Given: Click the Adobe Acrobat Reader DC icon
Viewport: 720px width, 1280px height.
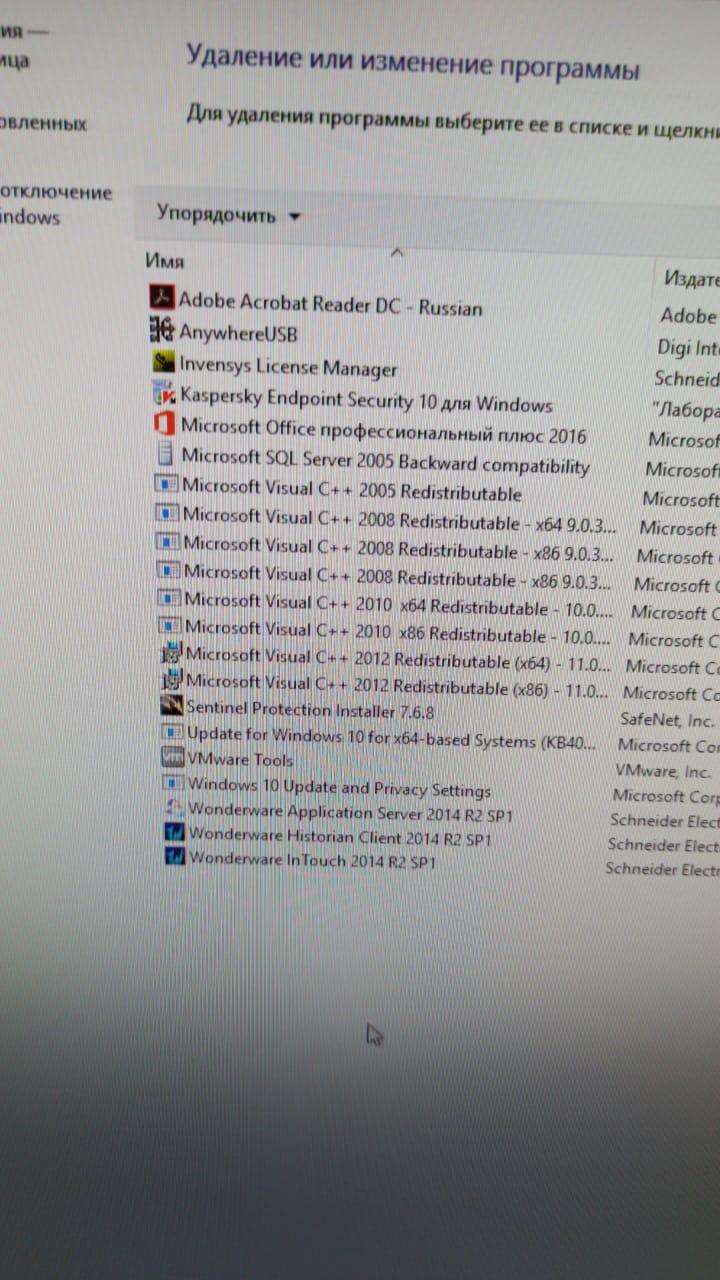Looking at the screenshot, I should pyautogui.click(x=161, y=298).
